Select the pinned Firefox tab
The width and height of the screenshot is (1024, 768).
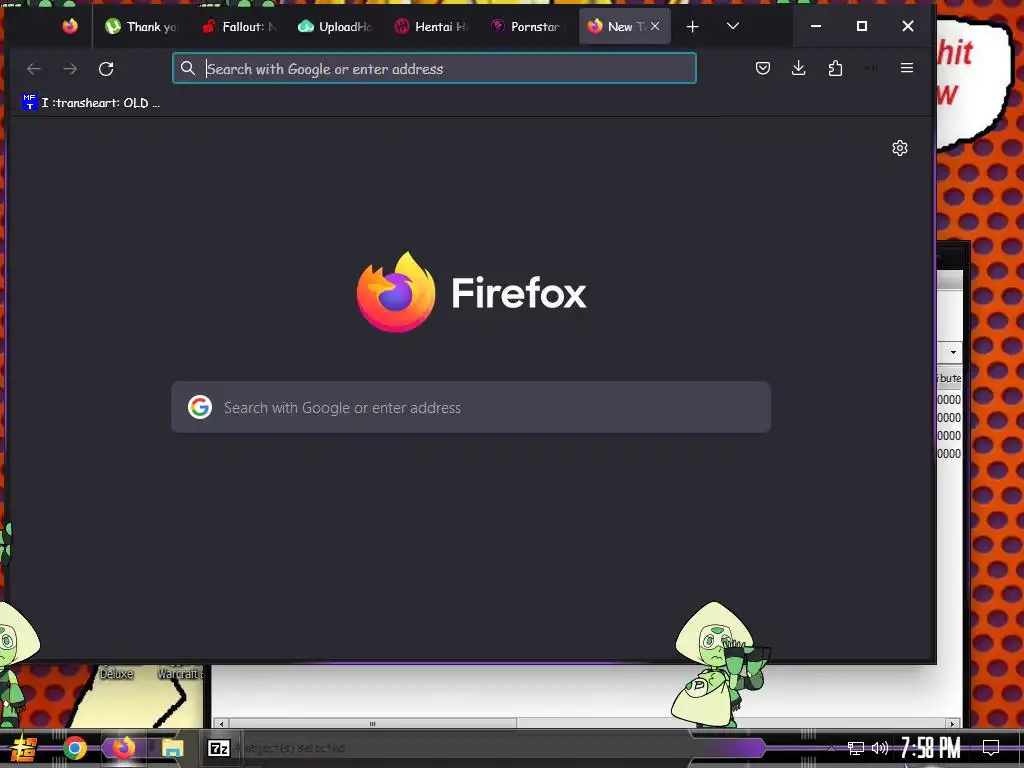(x=70, y=26)
